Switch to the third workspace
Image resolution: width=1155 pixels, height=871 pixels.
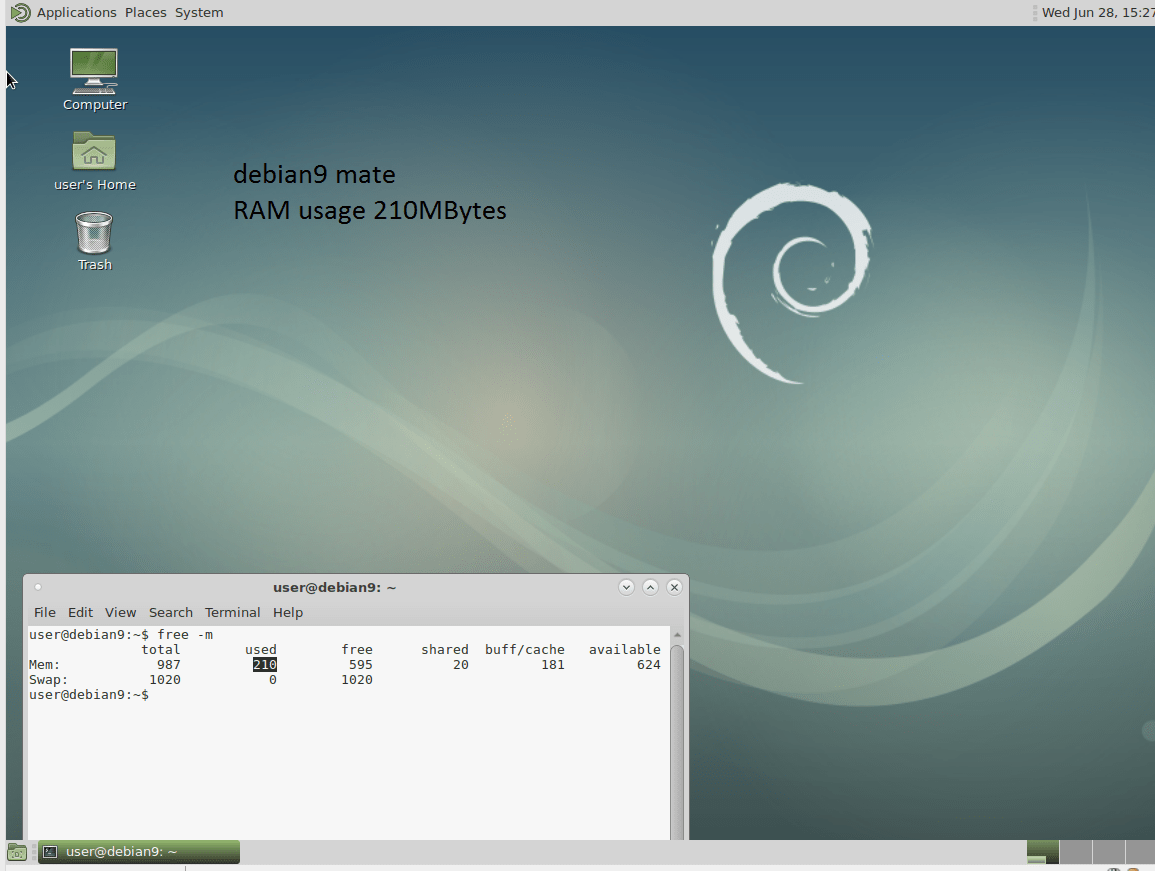point(1109,852)
